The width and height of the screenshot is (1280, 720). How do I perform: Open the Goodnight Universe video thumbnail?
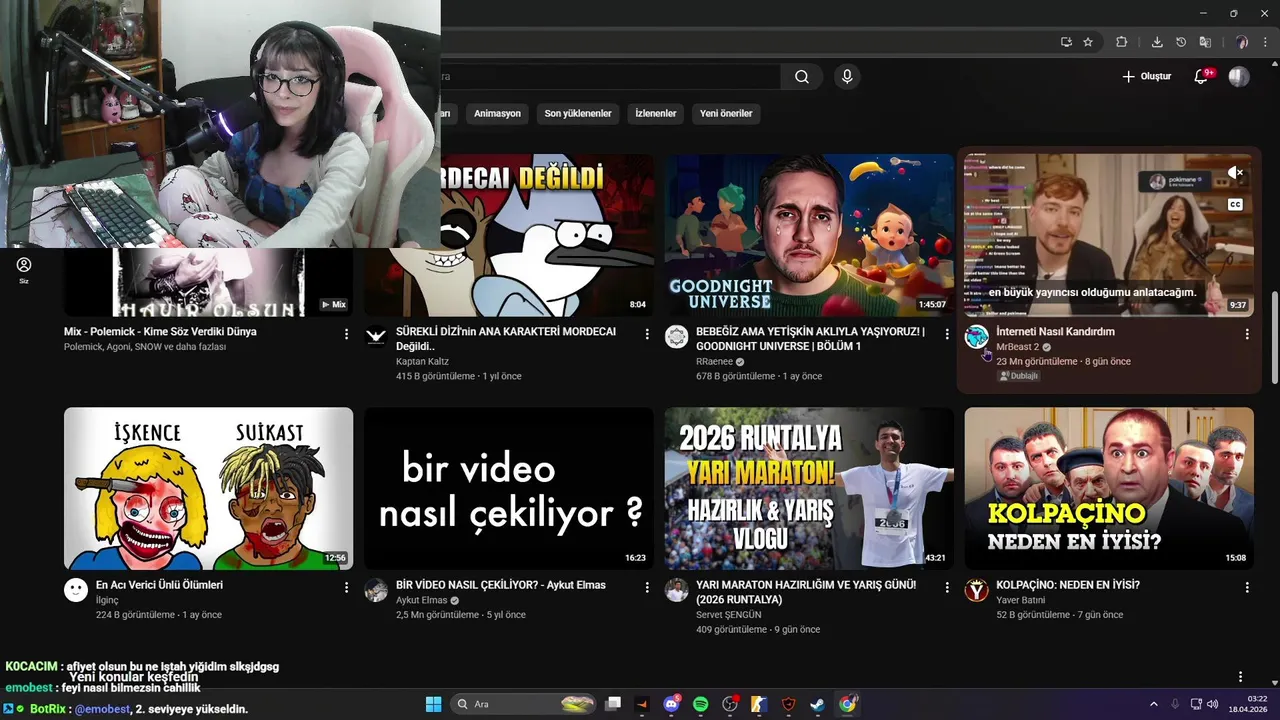809,235
